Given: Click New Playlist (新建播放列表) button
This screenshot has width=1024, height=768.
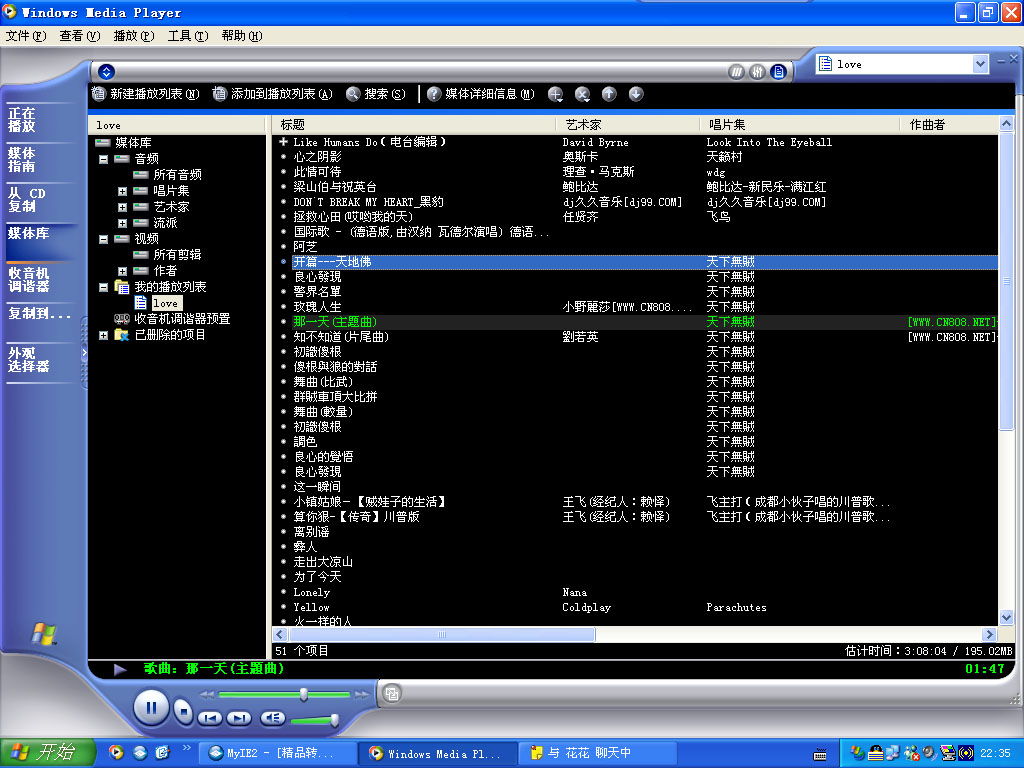Looking at the screenshot, I should 145,94.
